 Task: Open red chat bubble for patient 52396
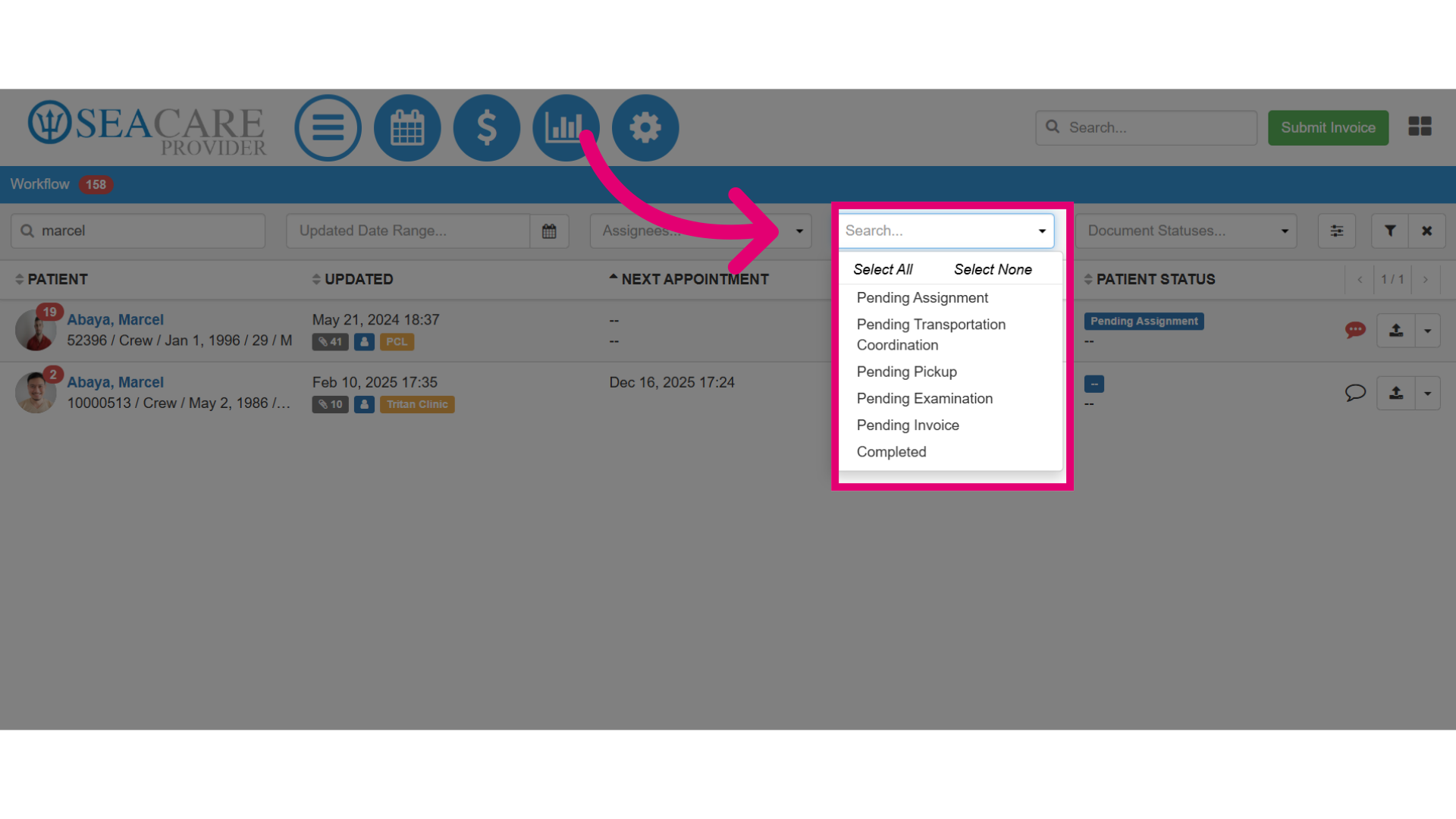[x=1355, y=330]
